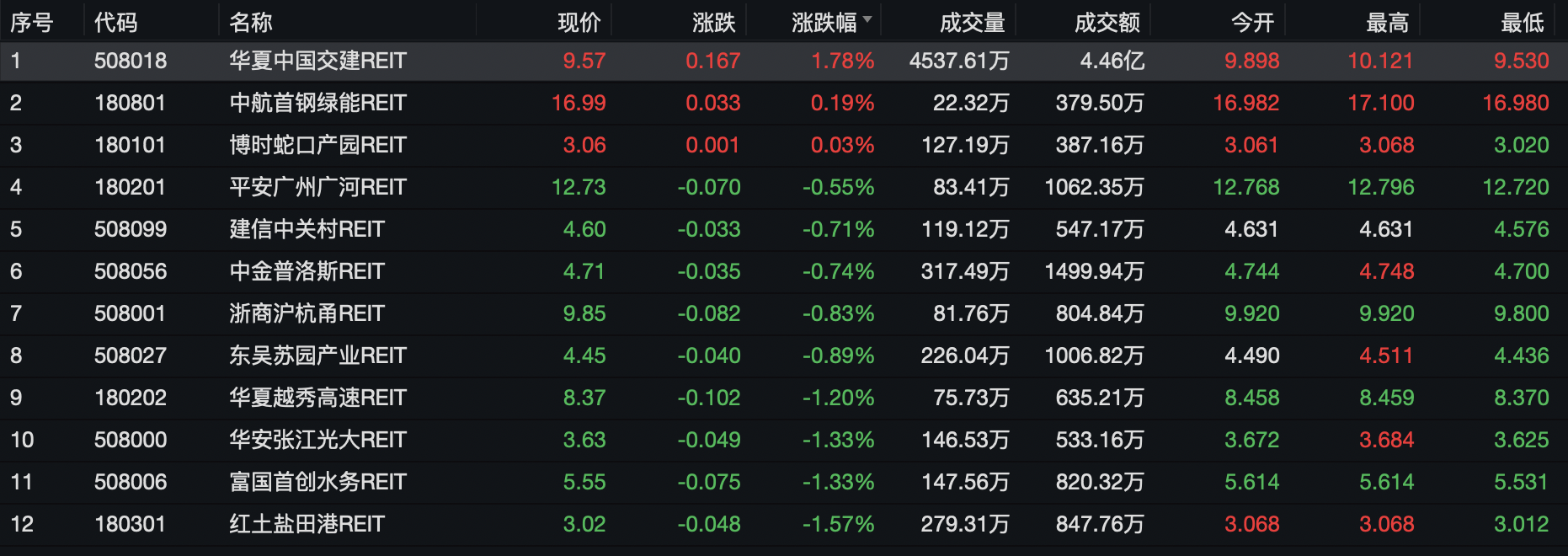Select the 东吴苏园产业REIT name
Image resolution: width=1568 pixels, height=556 pixels.
pos(317,356)
